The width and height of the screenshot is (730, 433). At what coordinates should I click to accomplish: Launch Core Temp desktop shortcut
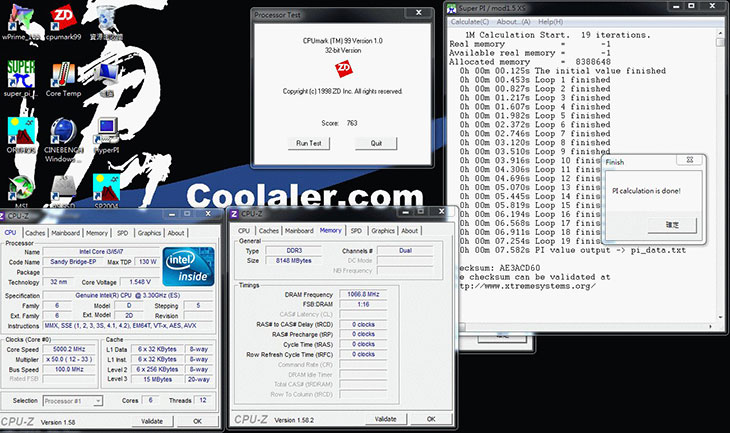[x=63, y=78]
